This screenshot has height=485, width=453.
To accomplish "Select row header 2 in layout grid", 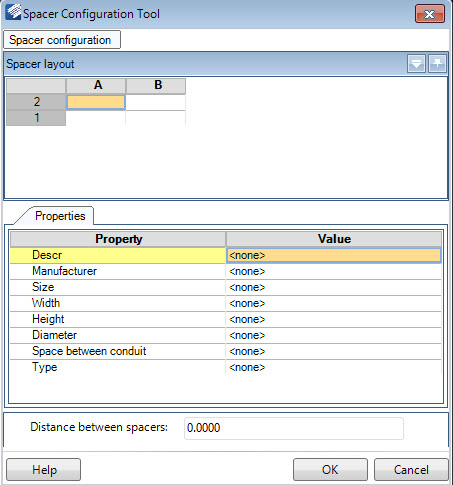I will click(x=36, y=102).
